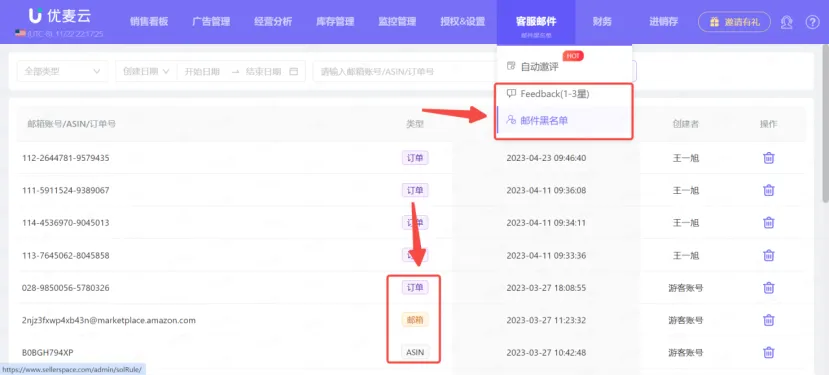Screen dimensions: 830x376
Task: Click the 订单 tag in 112-2644781-9579435 row
Action: (415, 158)
